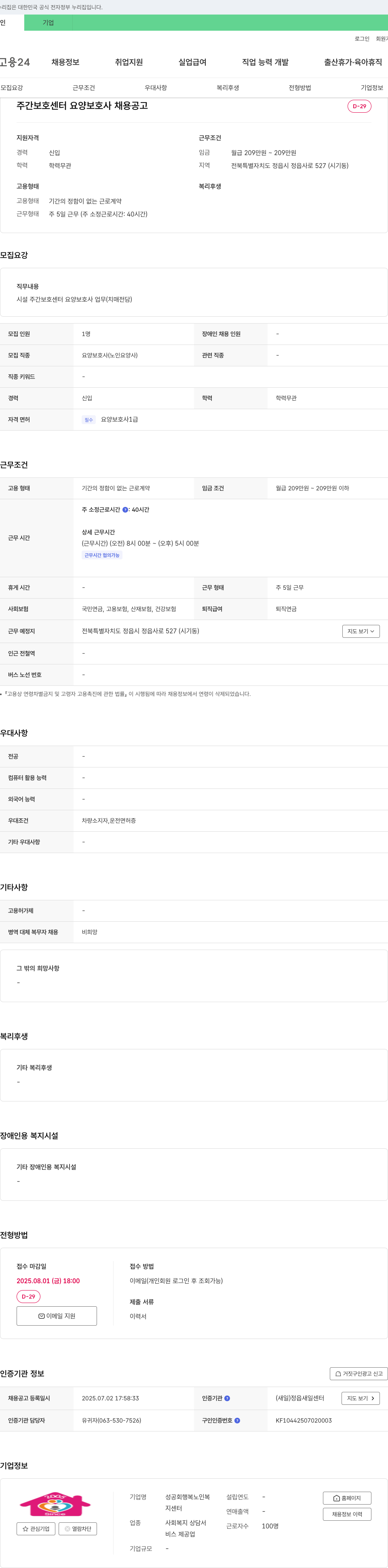Click the 로그인 link
Image resolution: width=388 pixels, height=1568 pixels.
click(x=362, y=38)
